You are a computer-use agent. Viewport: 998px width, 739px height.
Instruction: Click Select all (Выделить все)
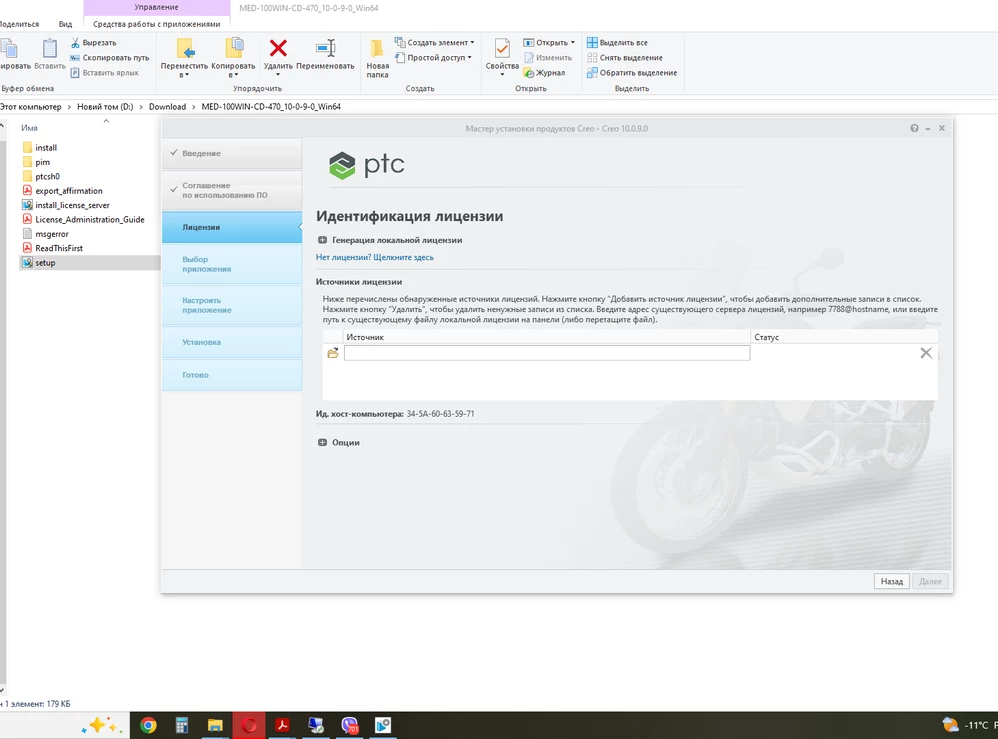(x=617, y=43)
